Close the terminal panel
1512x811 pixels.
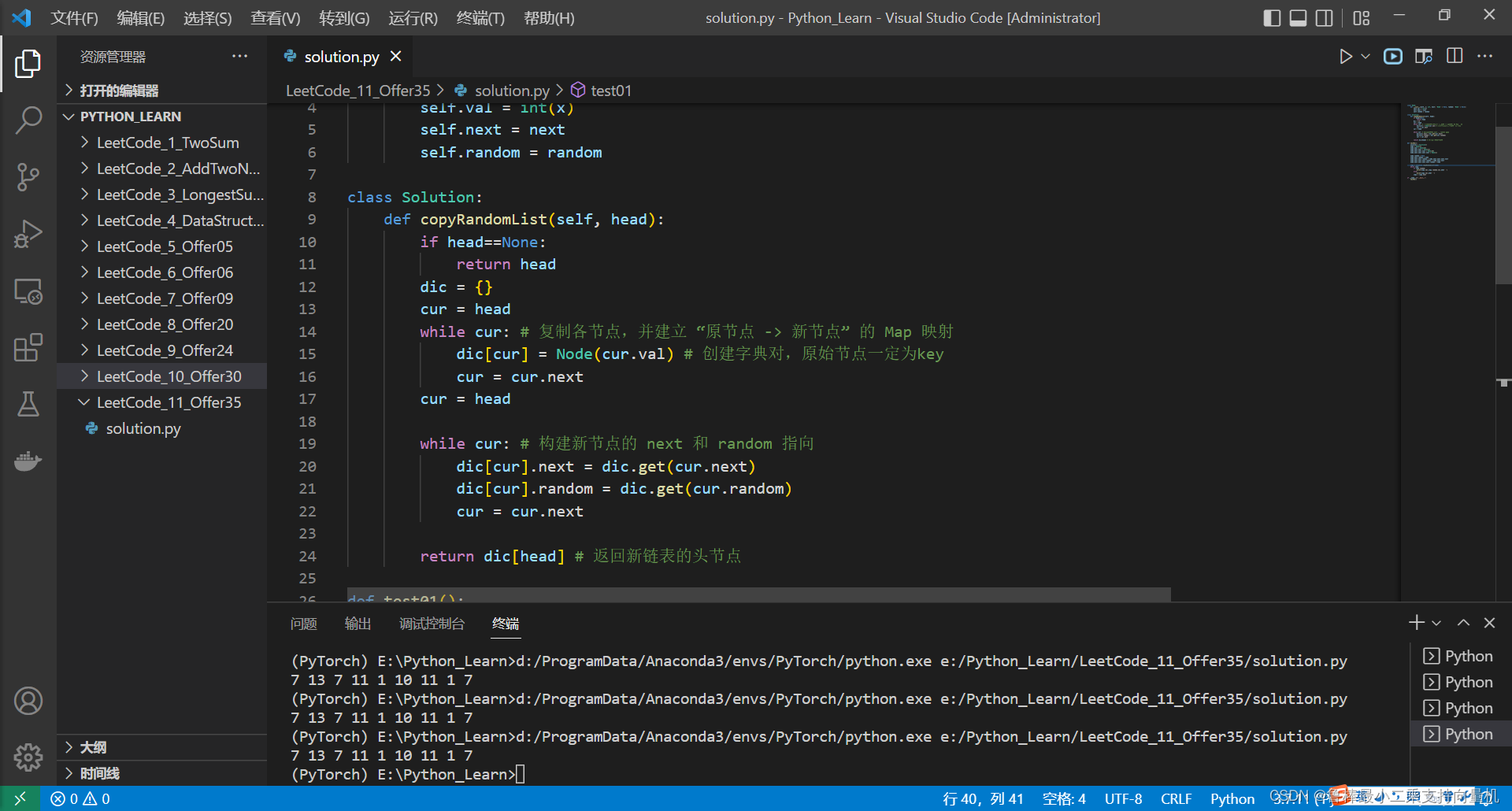pyautogui.click(x=1489, y=623)
